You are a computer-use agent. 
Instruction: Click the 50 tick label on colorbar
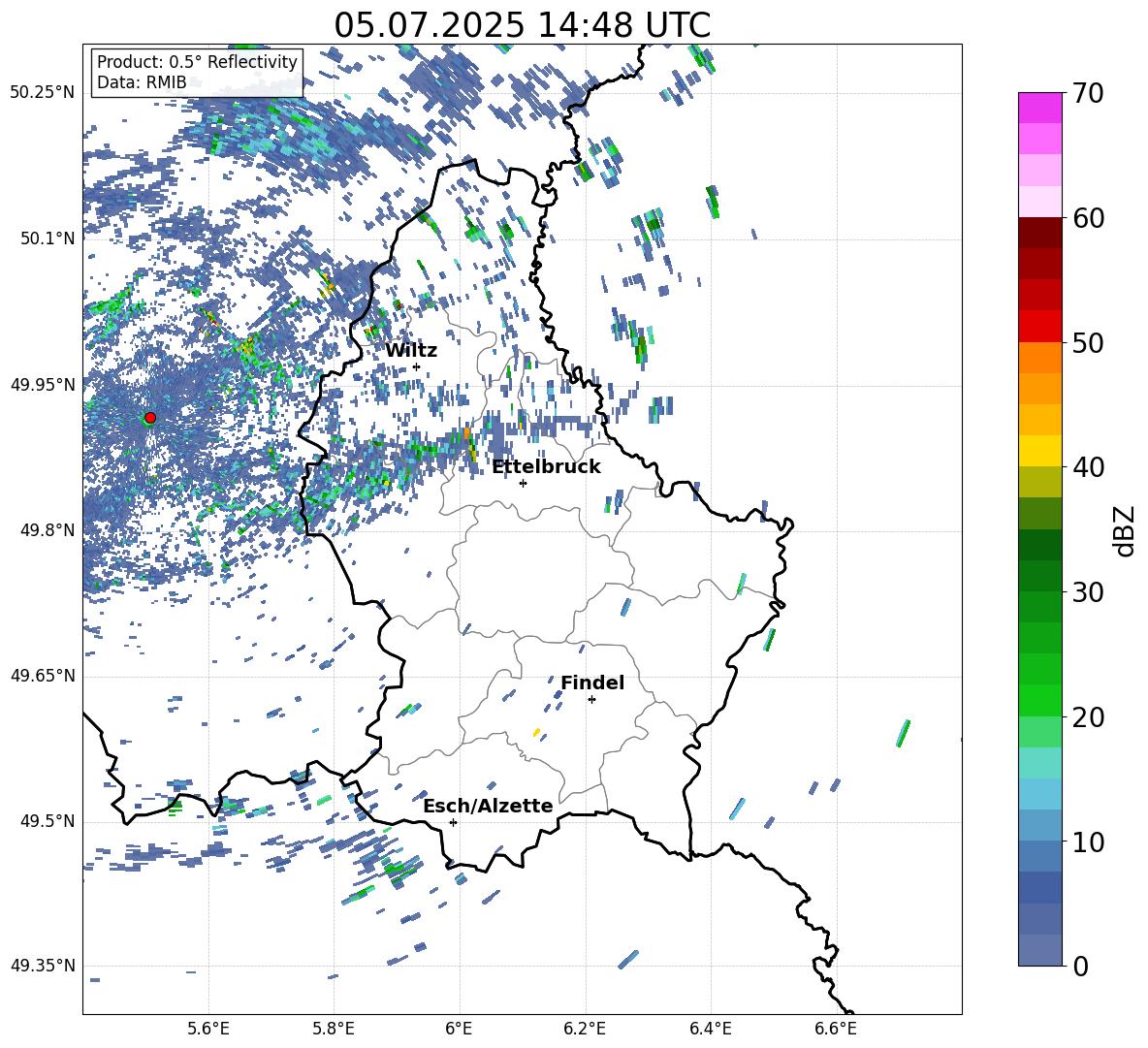(1088, 343)
